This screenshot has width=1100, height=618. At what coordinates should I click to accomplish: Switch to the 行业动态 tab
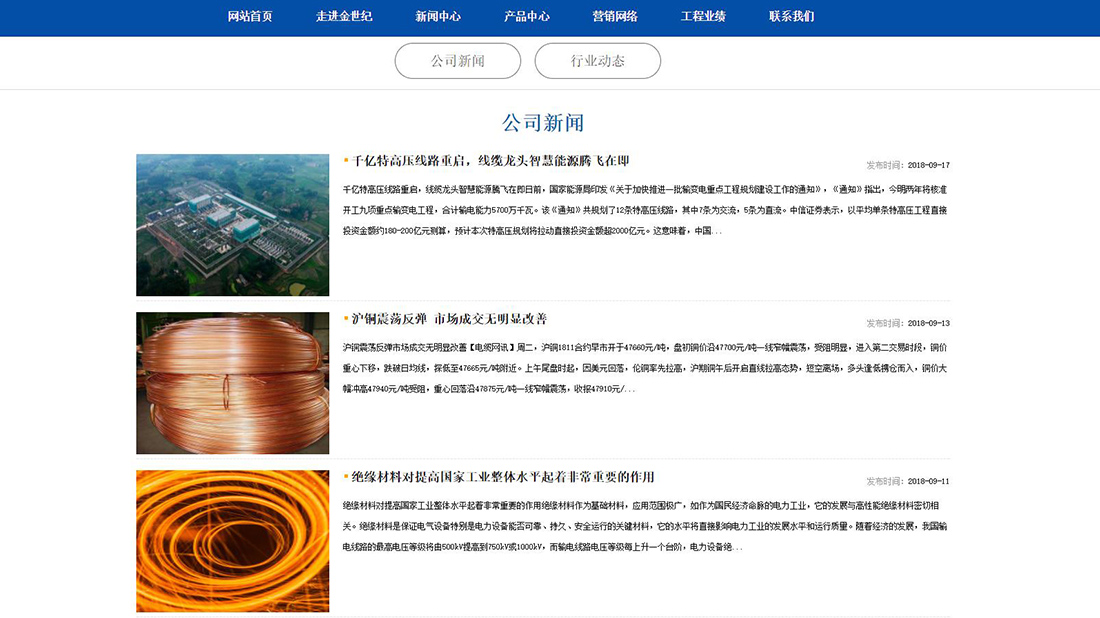point(597,61)
